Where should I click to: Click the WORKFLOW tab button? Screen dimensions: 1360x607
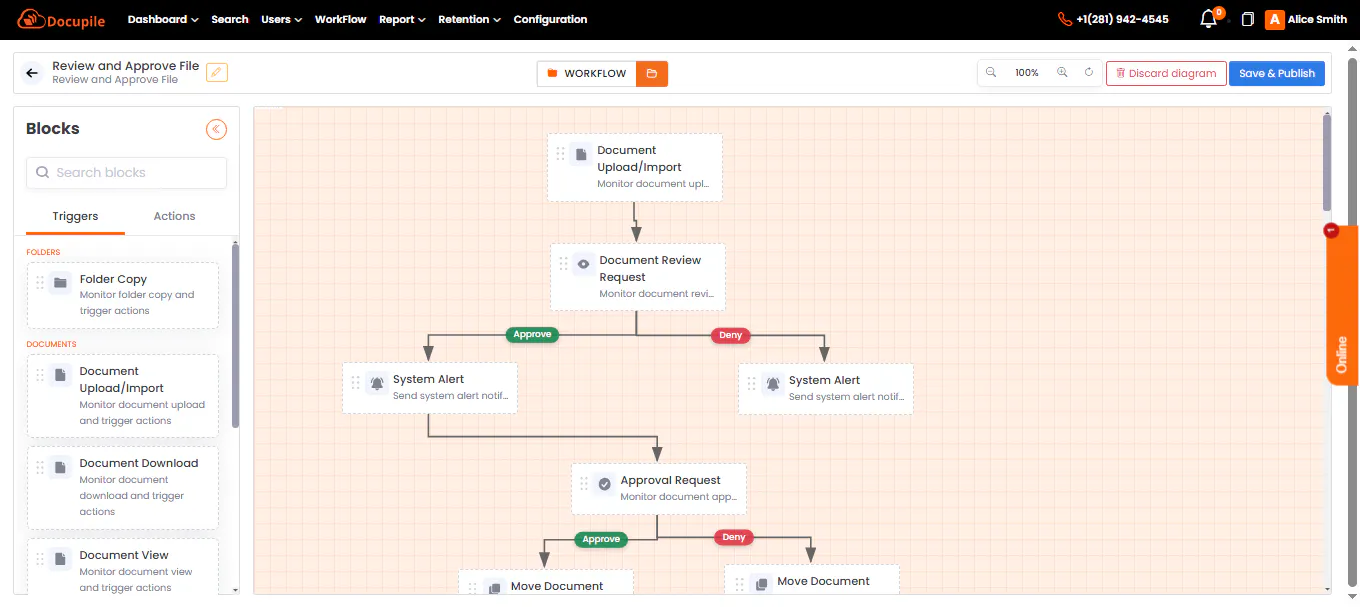coord(587,73)
